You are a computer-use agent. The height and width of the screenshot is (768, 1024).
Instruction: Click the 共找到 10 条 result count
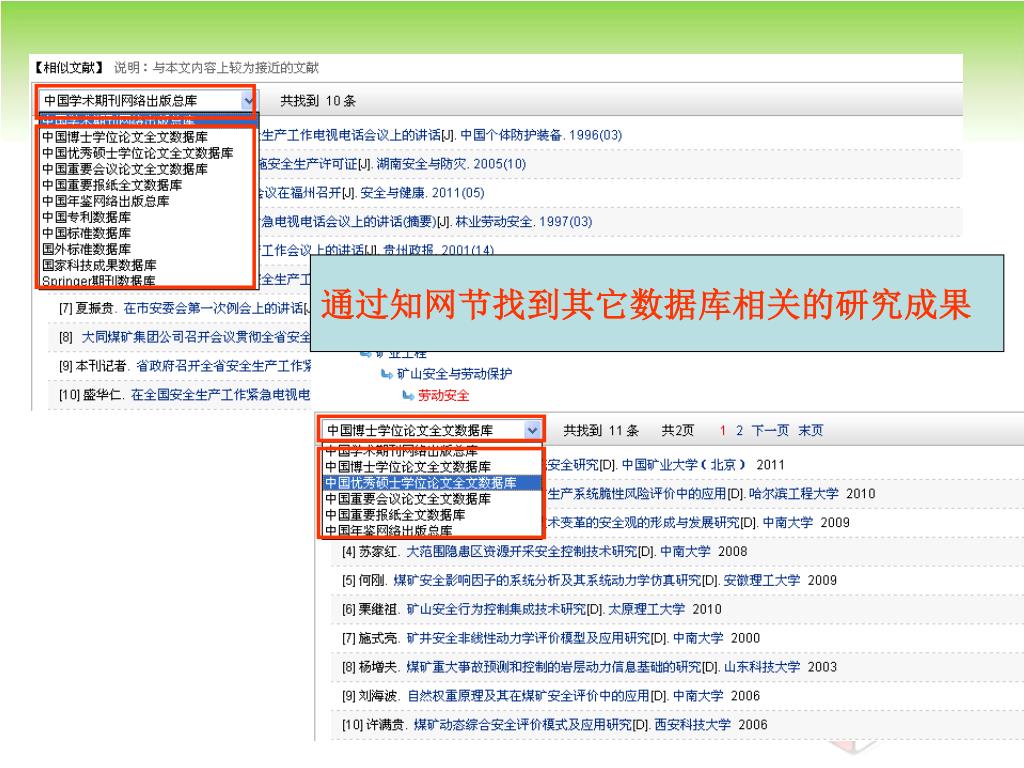[318, 101]
